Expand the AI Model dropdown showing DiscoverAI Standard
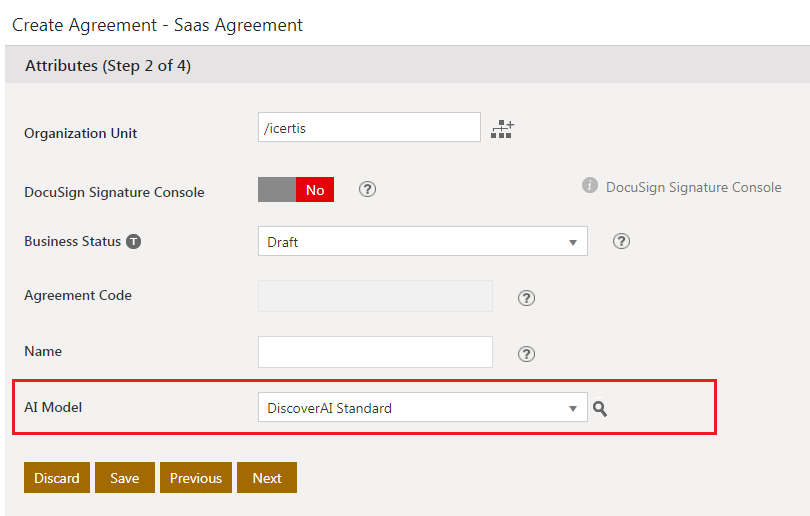 click(422, 408)
